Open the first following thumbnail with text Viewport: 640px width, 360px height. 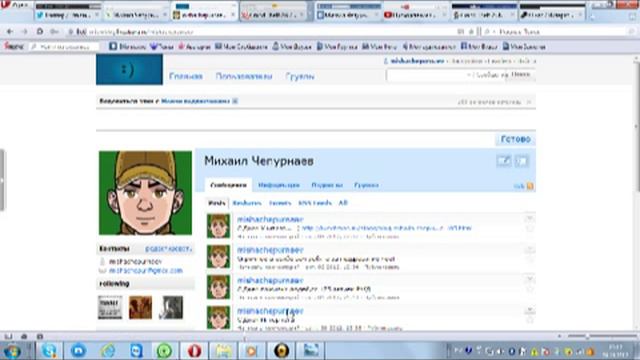pyautogui.click(x=110, y=307)
